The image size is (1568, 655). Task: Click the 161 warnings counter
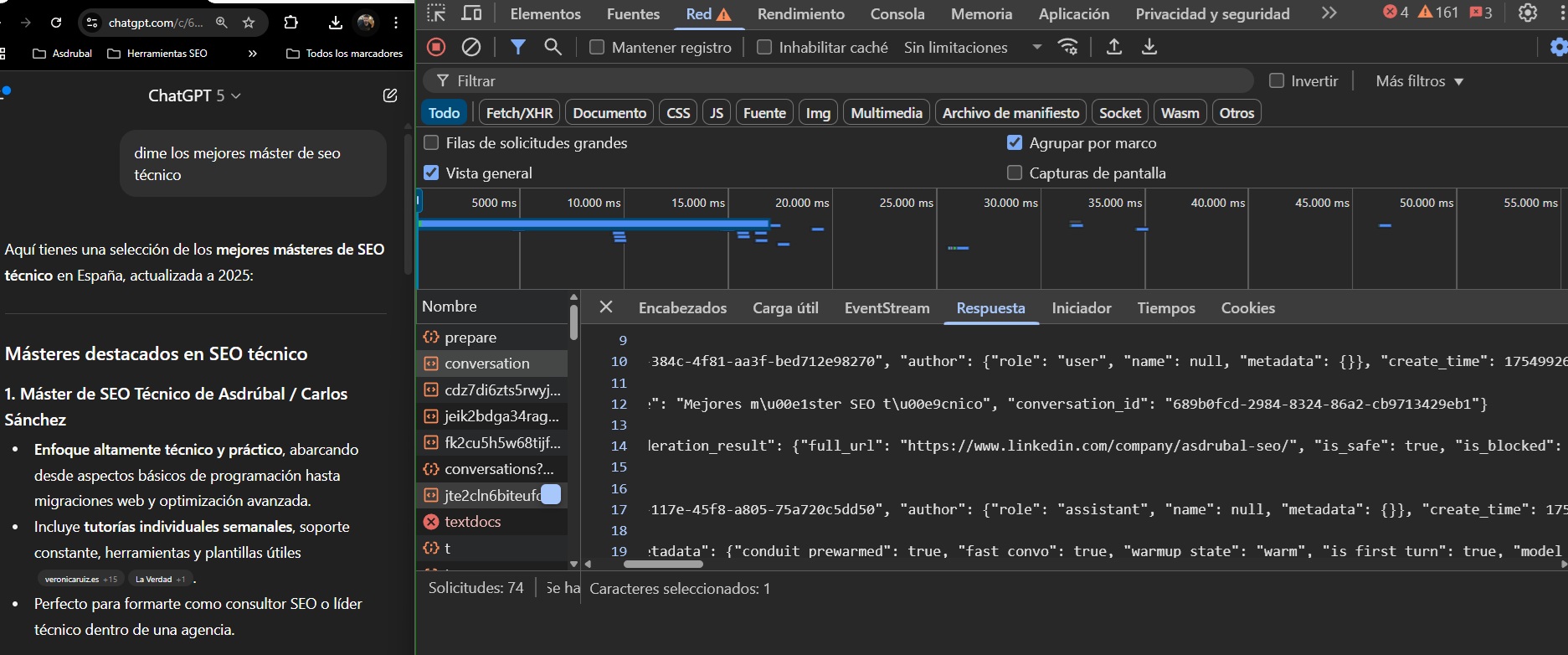(x=1438, y=13)
